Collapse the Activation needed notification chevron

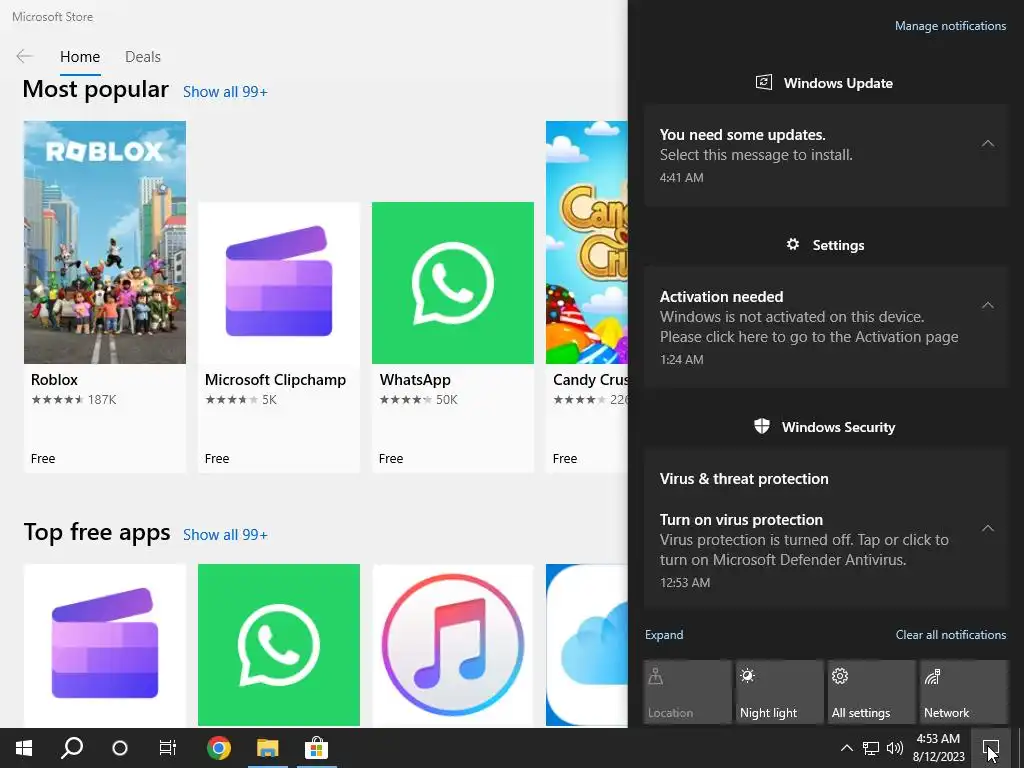click(x=988, y=305)
